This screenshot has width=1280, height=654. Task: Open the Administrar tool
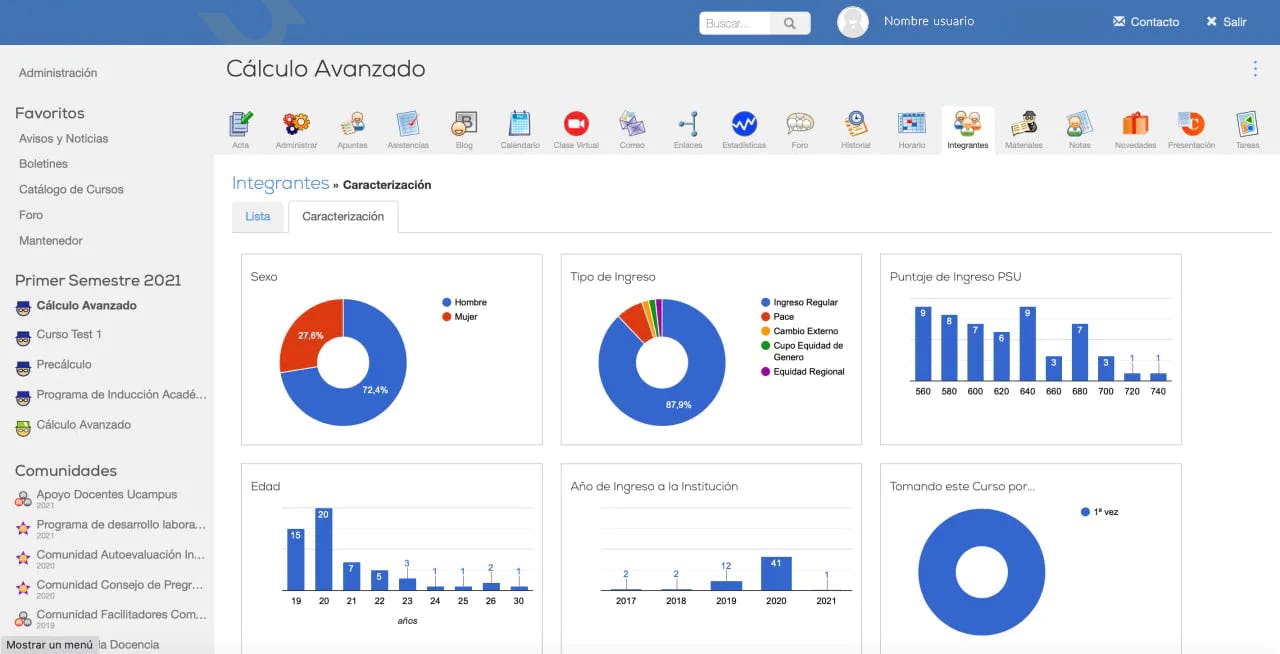pyautogui.click(x=296, y=128)
